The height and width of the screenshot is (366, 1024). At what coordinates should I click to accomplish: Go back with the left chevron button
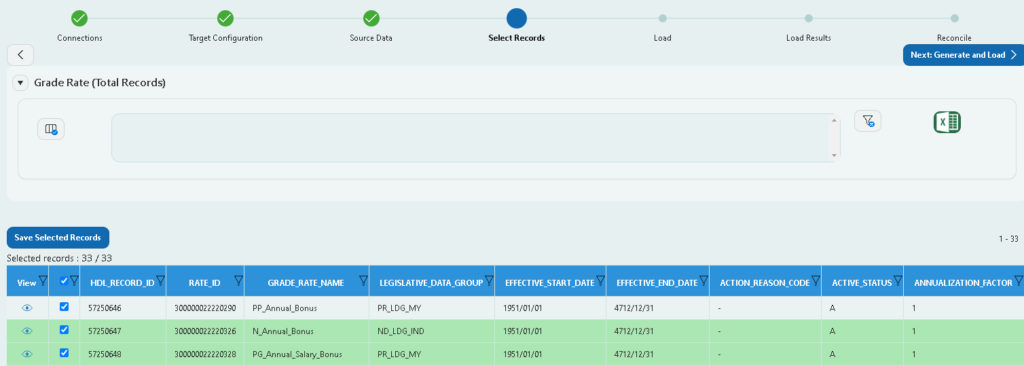point(20,55)
